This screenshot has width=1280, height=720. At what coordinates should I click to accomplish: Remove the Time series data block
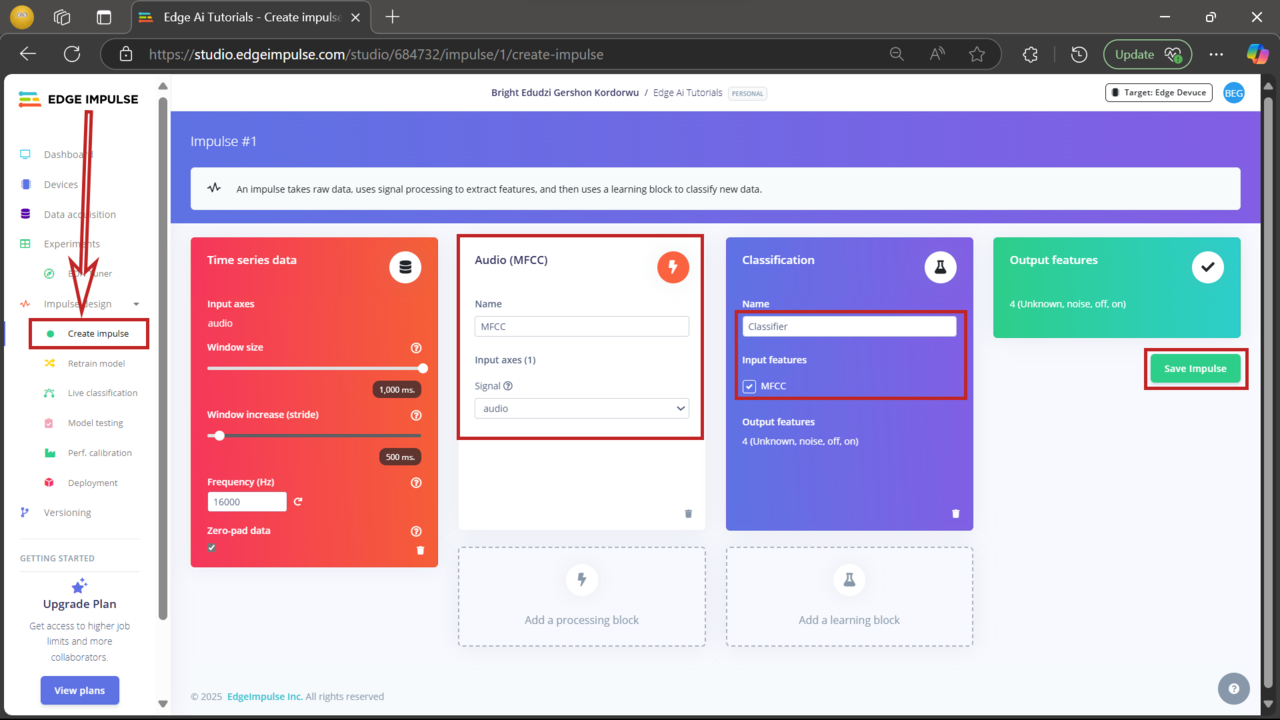(x=420, y=550)
